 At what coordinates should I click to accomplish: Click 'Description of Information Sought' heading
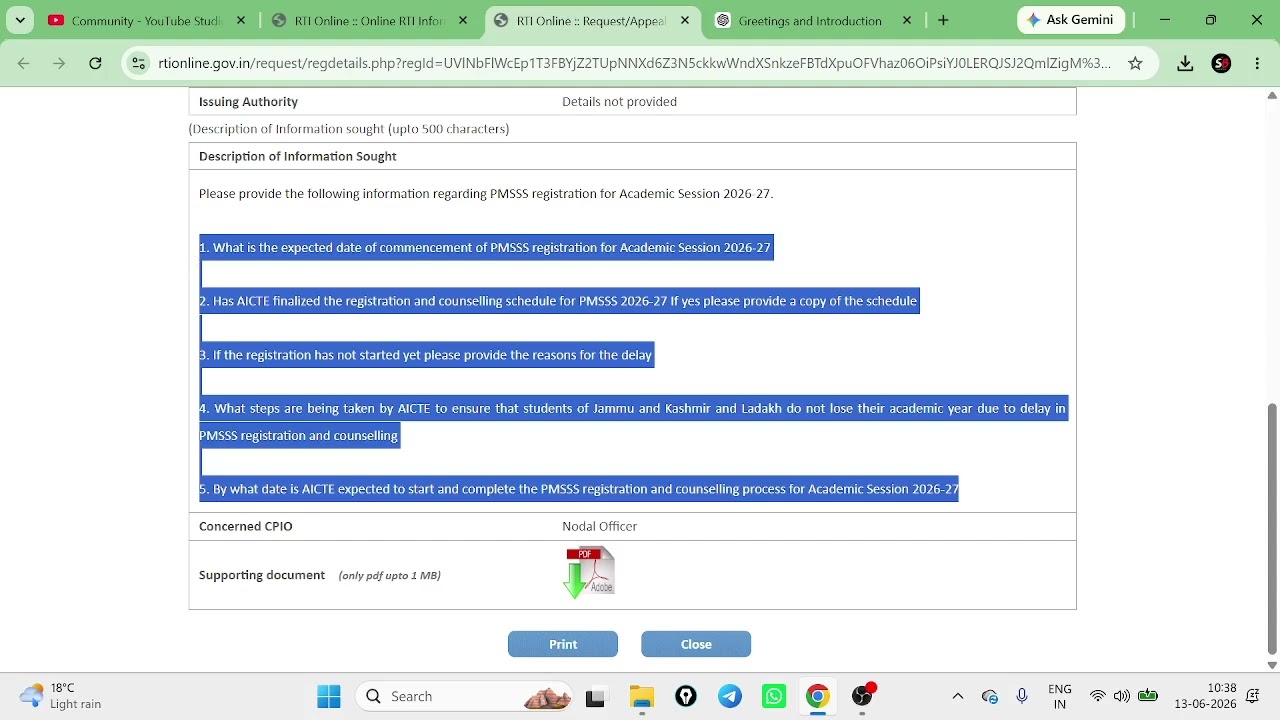[x=297, y=156]
